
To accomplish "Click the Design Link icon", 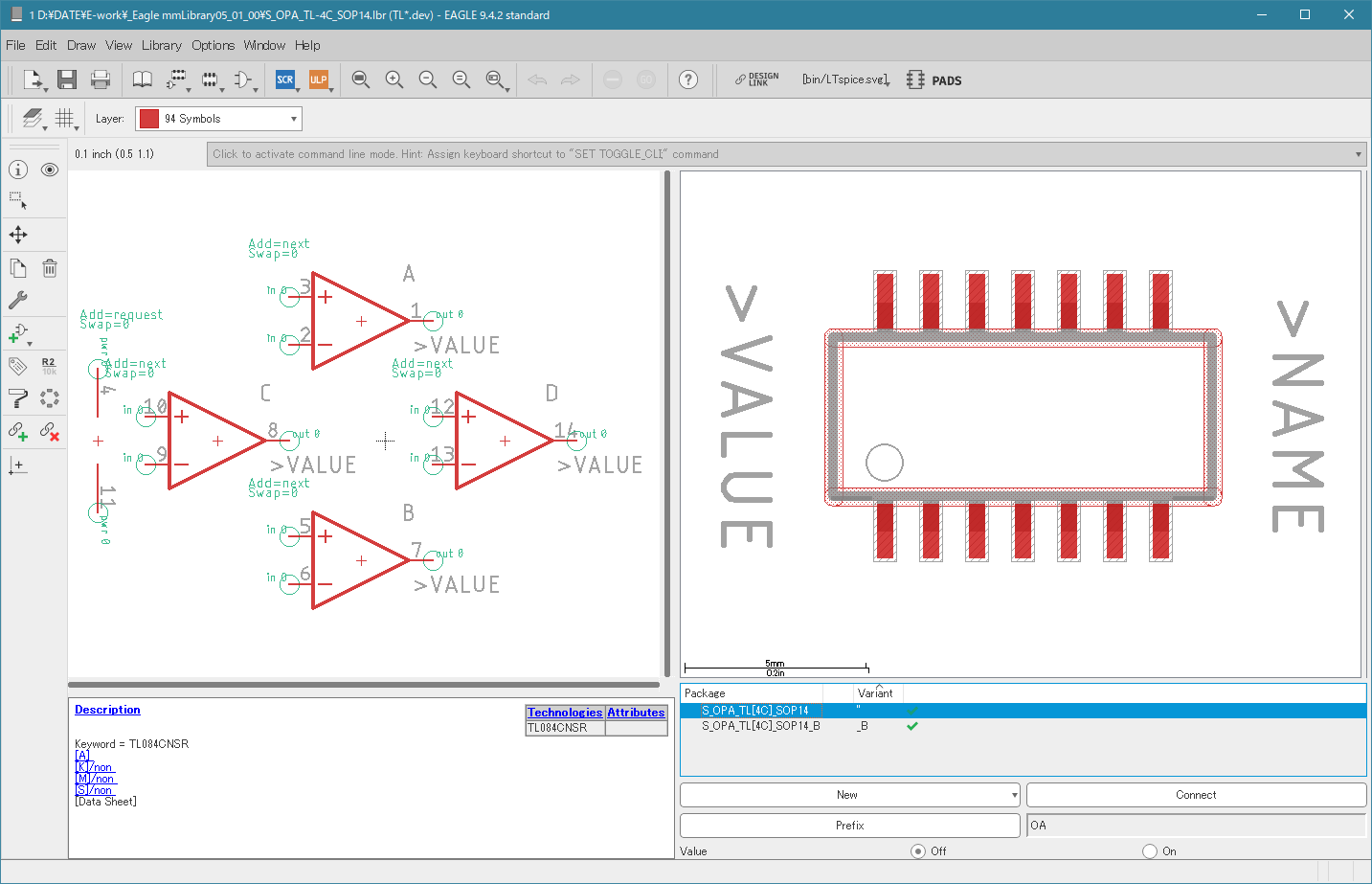I will [757, 79].
